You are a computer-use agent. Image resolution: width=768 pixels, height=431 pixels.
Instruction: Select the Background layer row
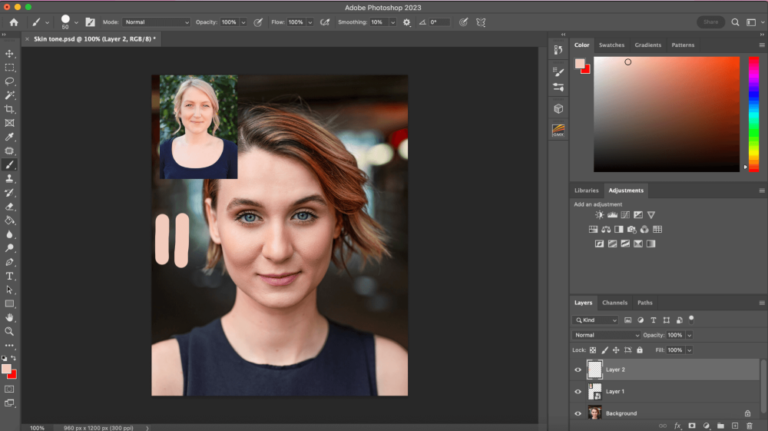pos(665,413)
